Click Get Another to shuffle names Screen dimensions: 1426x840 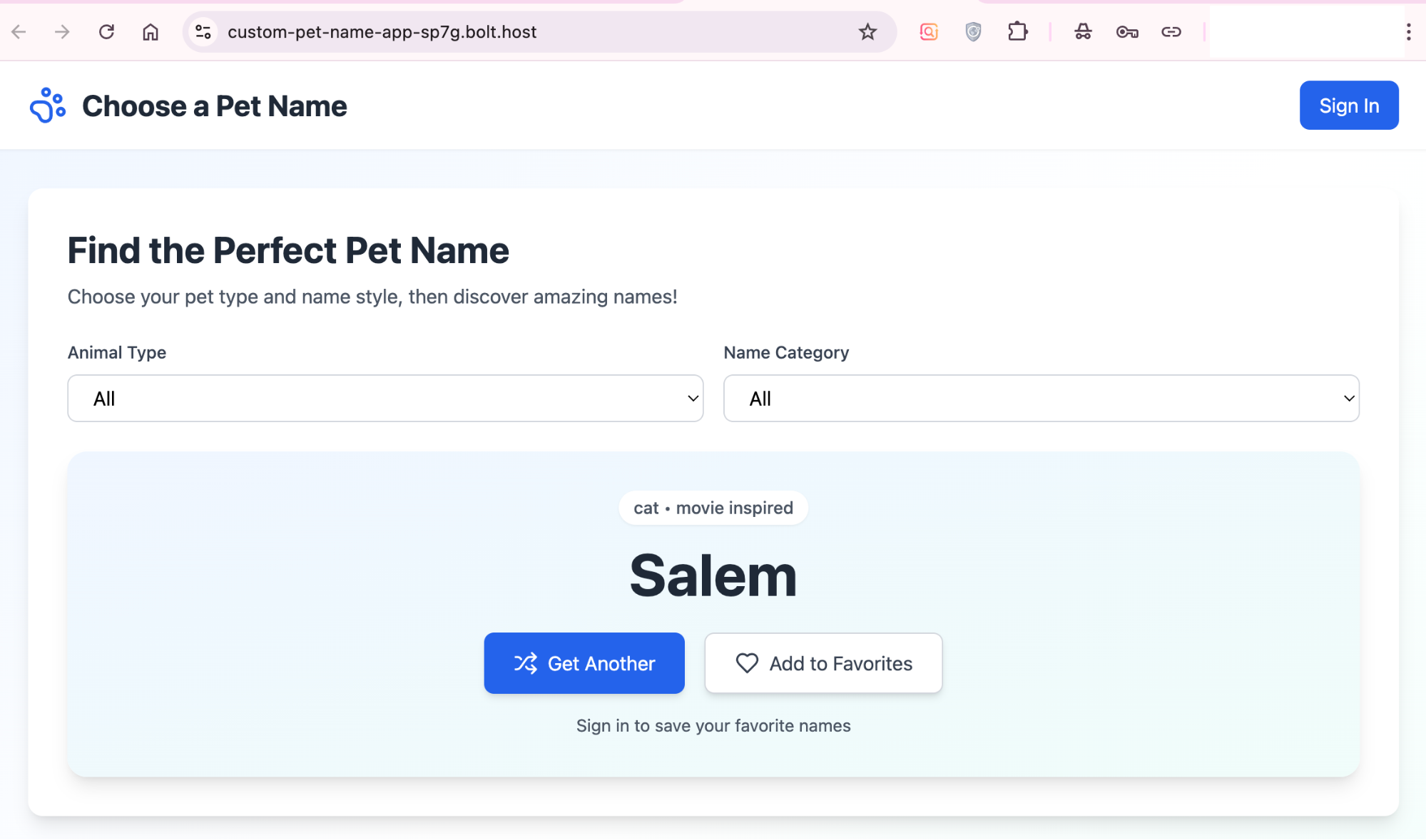point(584,663)
